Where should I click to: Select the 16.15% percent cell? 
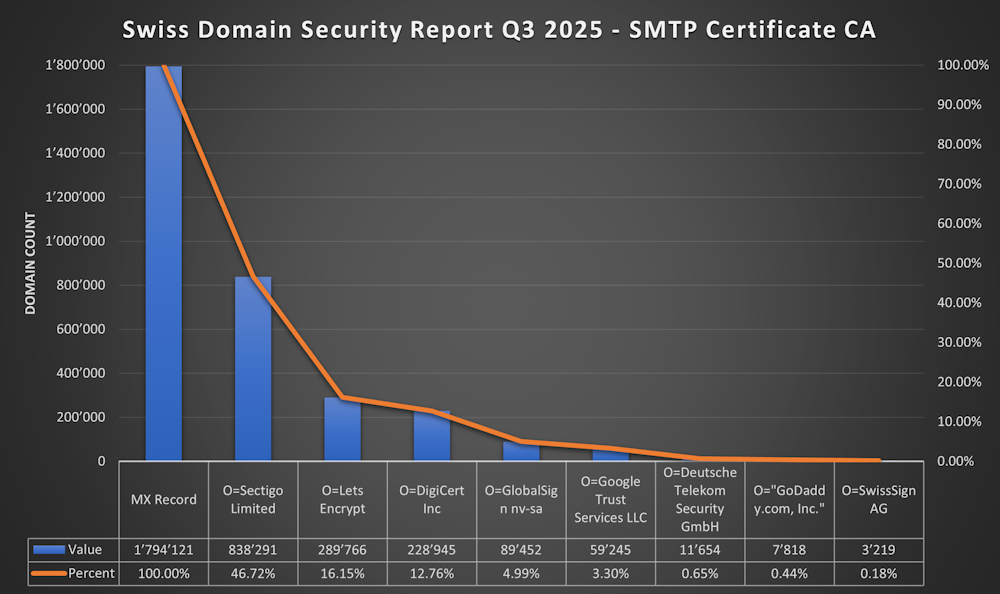tap(342, 573)
